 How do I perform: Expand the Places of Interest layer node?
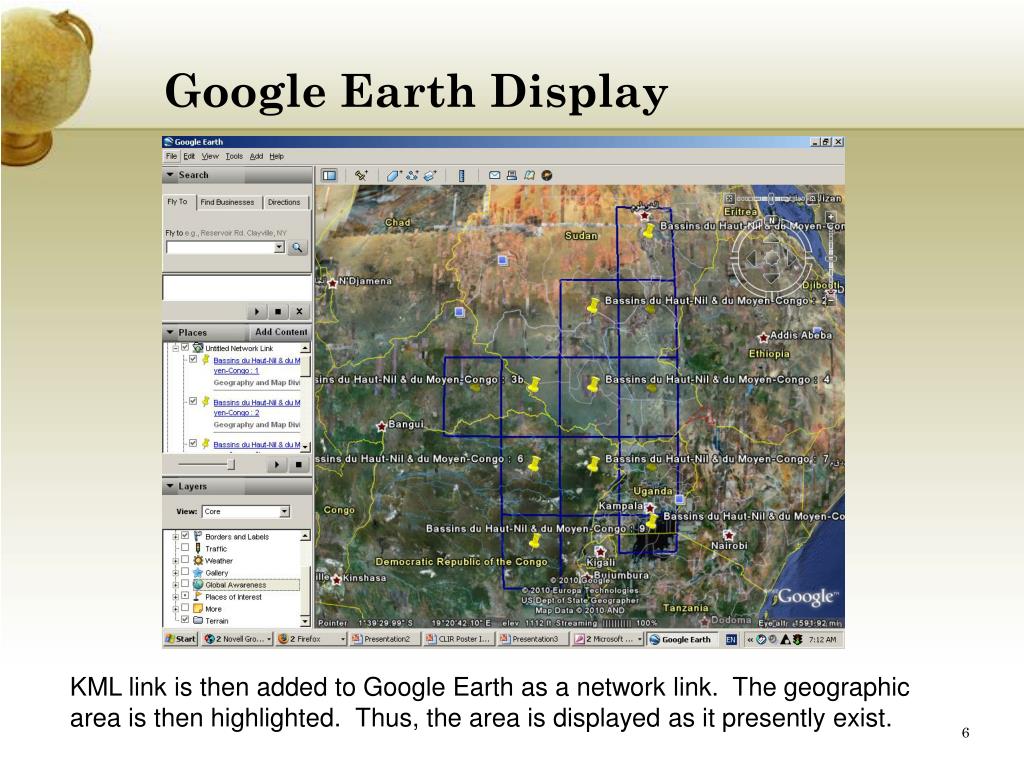[x=175, y=596]
